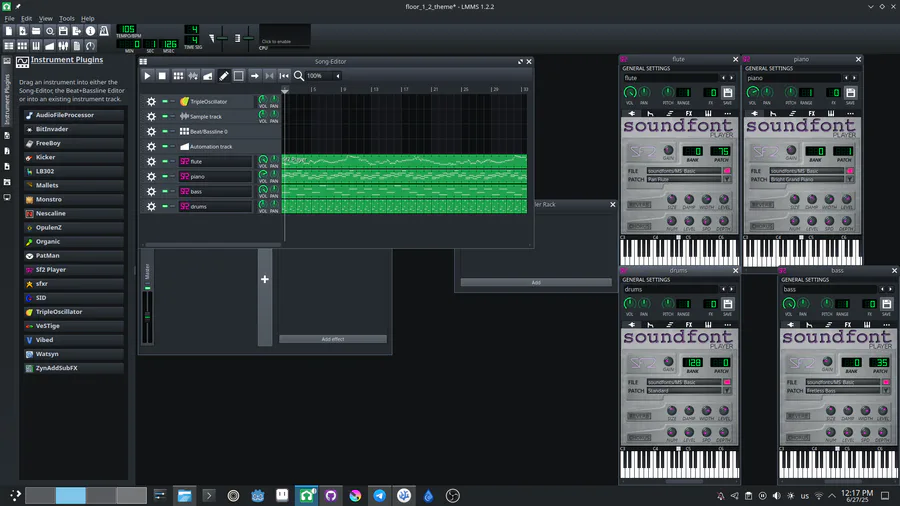Open the What's This info icon
The height and width of the screenshot is (506, 900).
pos(90,31)
